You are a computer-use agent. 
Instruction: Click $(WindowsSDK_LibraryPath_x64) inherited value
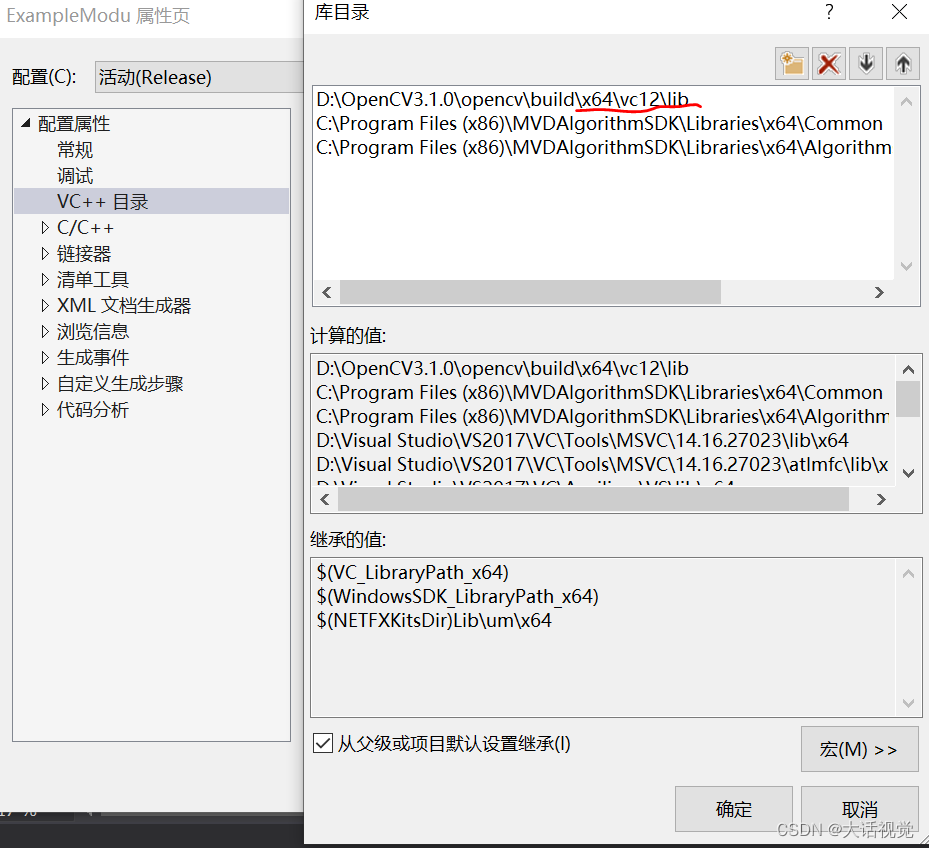pos(457,596)
